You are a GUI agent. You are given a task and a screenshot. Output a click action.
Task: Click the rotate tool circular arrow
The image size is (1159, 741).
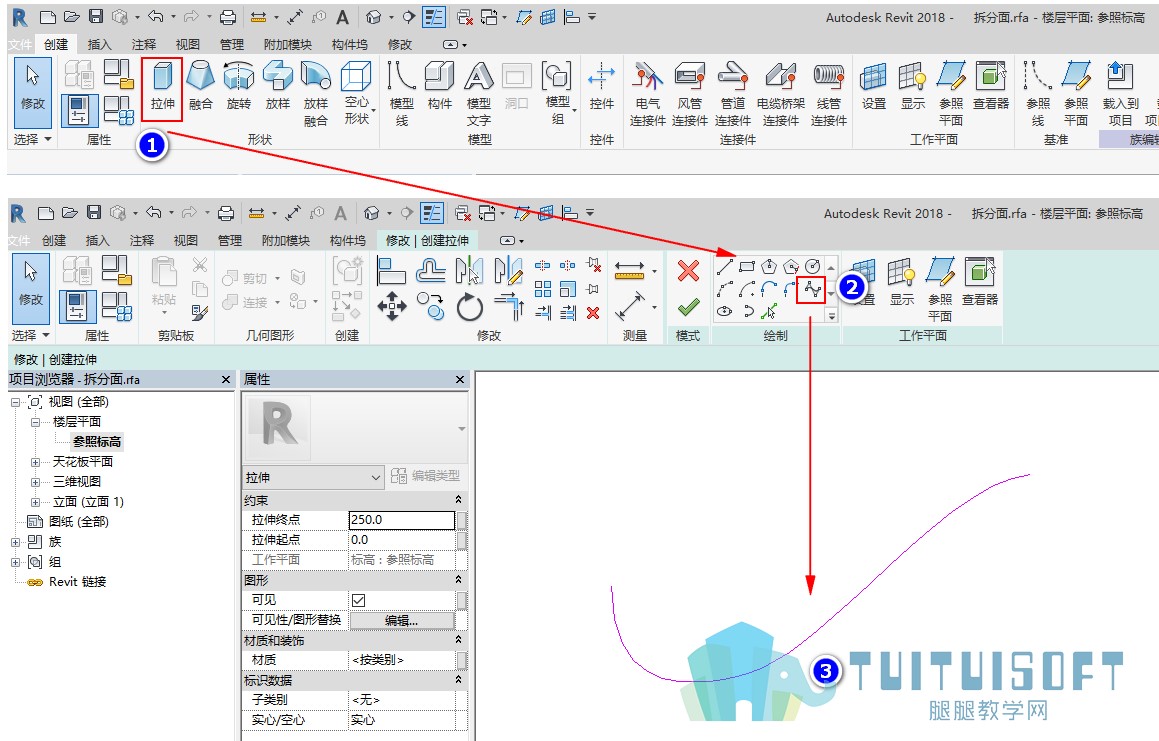(x=469, y=307)
